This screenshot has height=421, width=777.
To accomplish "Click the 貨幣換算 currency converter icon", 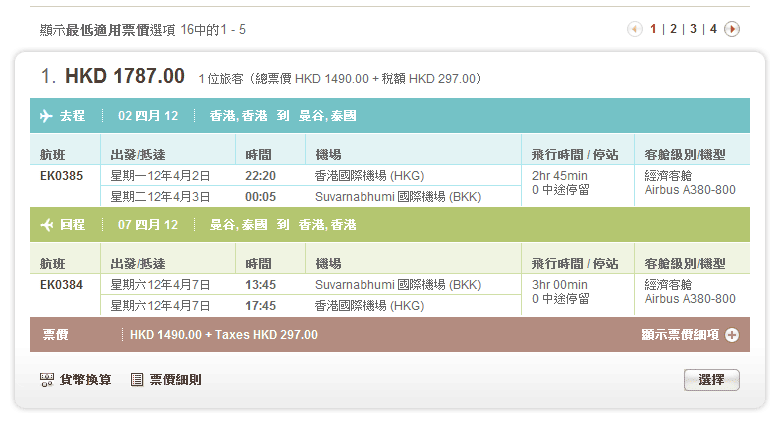I will pos(46,380).
